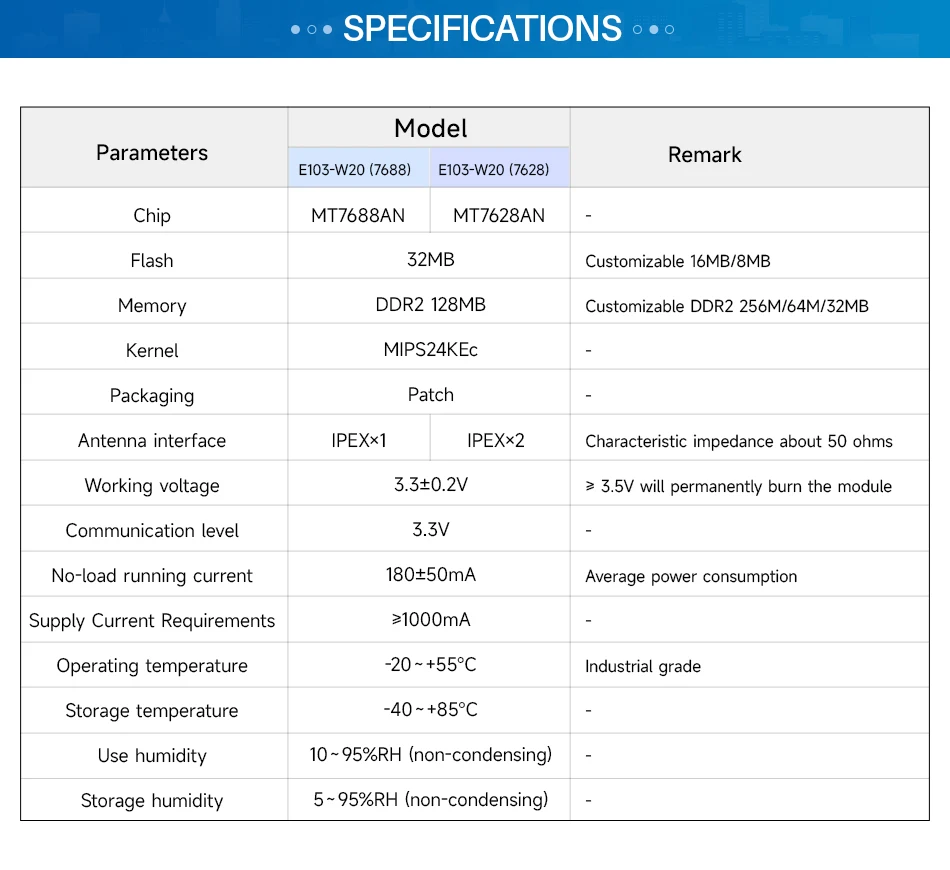Image resolution: width=950 pixels, height=870 pixels.
Task: Click the MT7688AN chip cell
Action: [358, 215]
